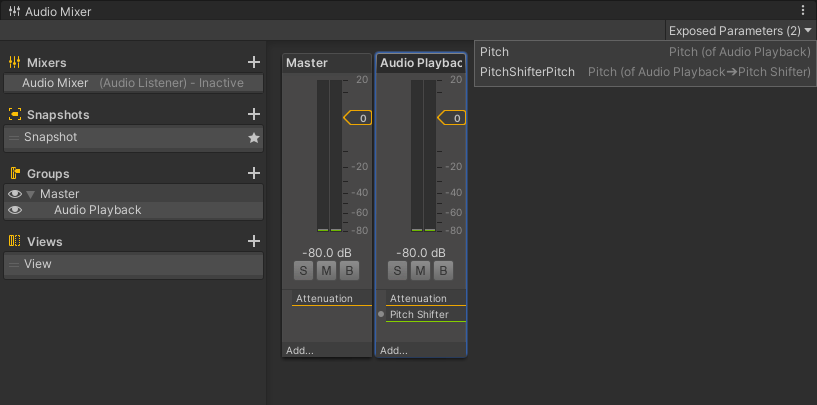Open the Audio Mixer panel kebab menu
Image resolution: width=817 pixels, height=405 pixels.
click(x=803, y=9)
